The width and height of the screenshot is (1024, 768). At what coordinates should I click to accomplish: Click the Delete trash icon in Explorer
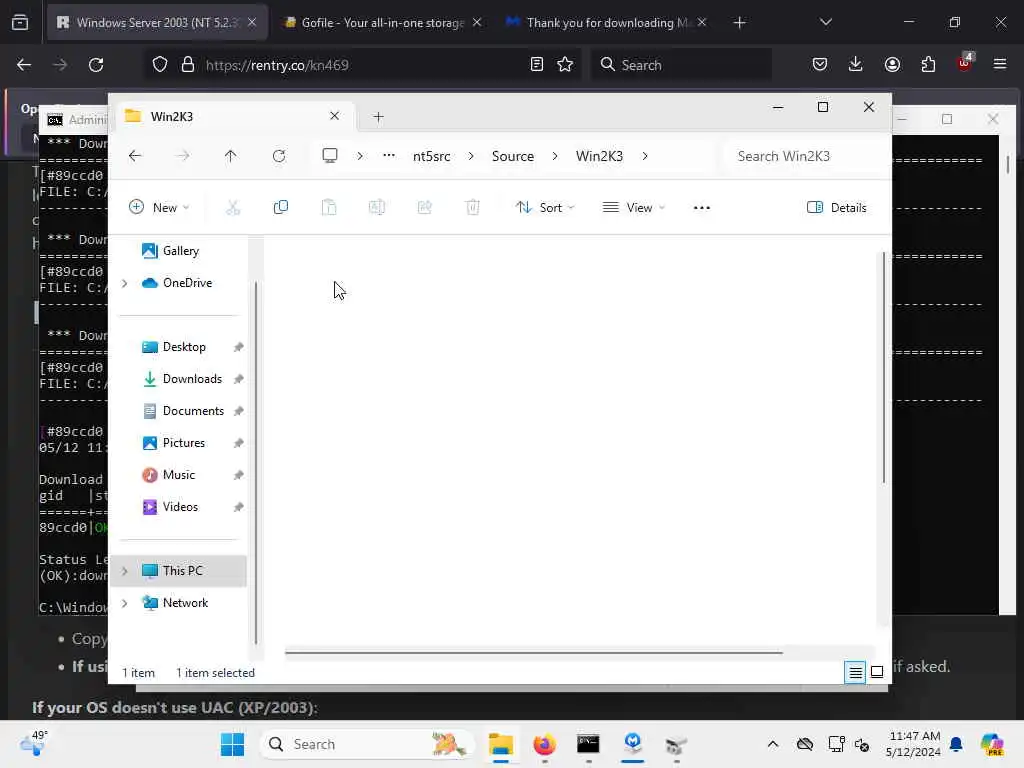[x=473, y=208]
